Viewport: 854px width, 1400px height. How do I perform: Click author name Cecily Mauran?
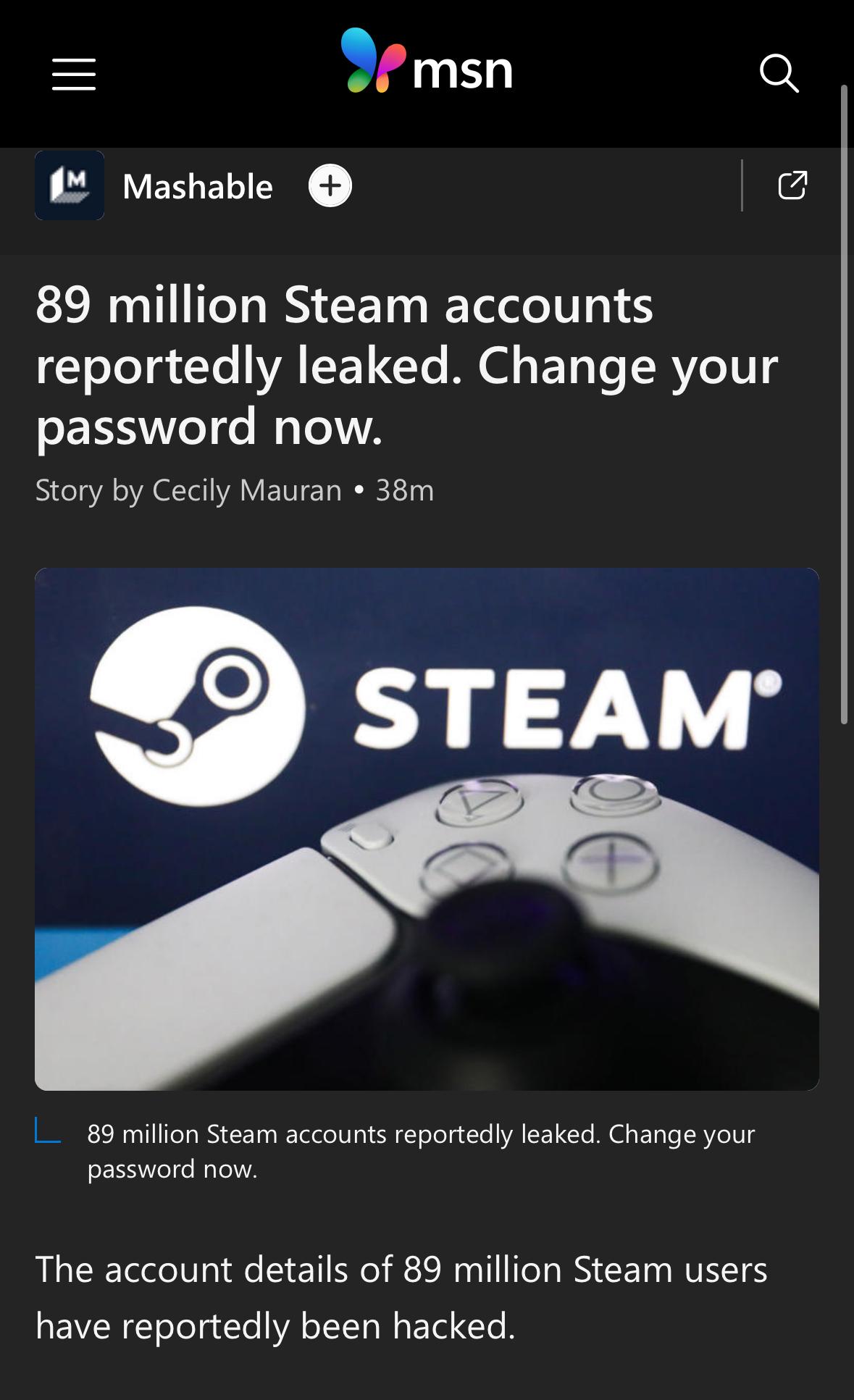click(247, 490)
